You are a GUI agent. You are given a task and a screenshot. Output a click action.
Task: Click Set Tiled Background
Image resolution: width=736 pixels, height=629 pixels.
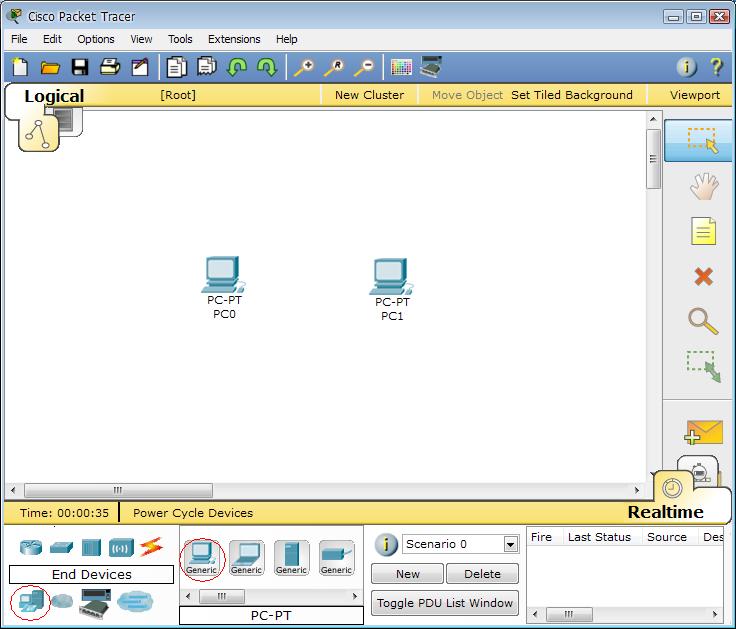click(572, 95)
